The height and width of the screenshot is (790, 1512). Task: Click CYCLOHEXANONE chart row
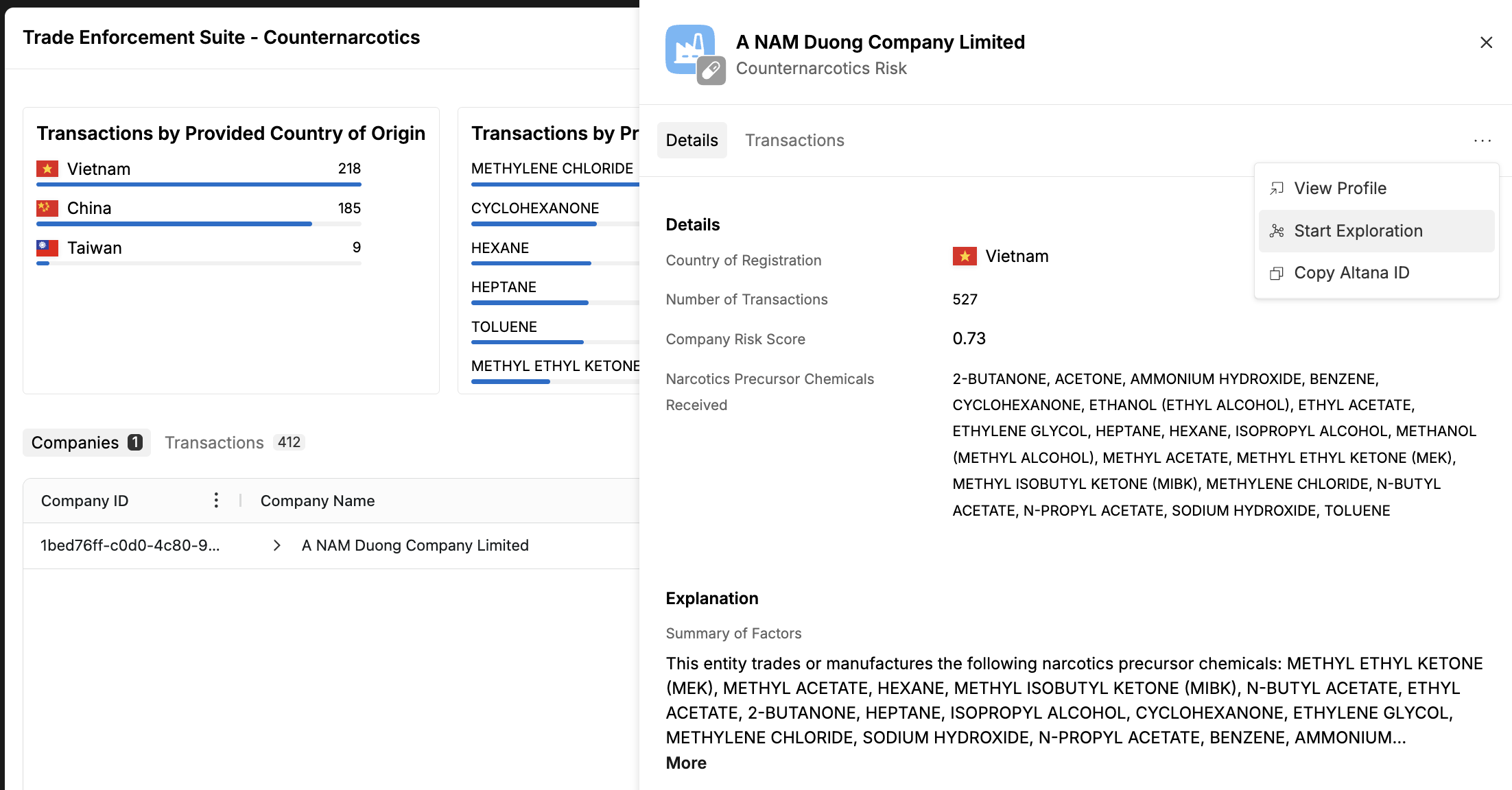point(555,213)
